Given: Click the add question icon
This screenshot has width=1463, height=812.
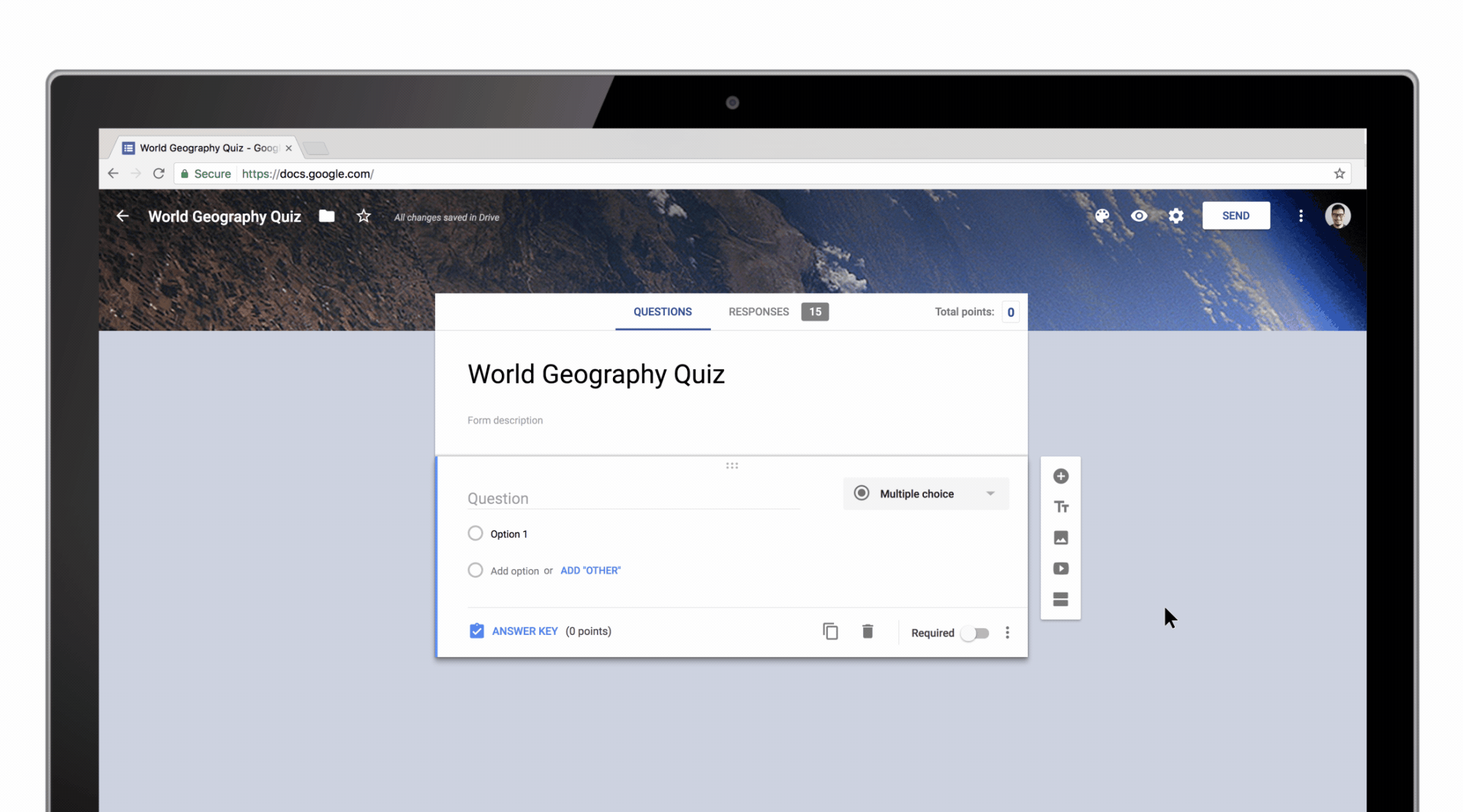Looking at the screenshot, I should point(1060,476).
